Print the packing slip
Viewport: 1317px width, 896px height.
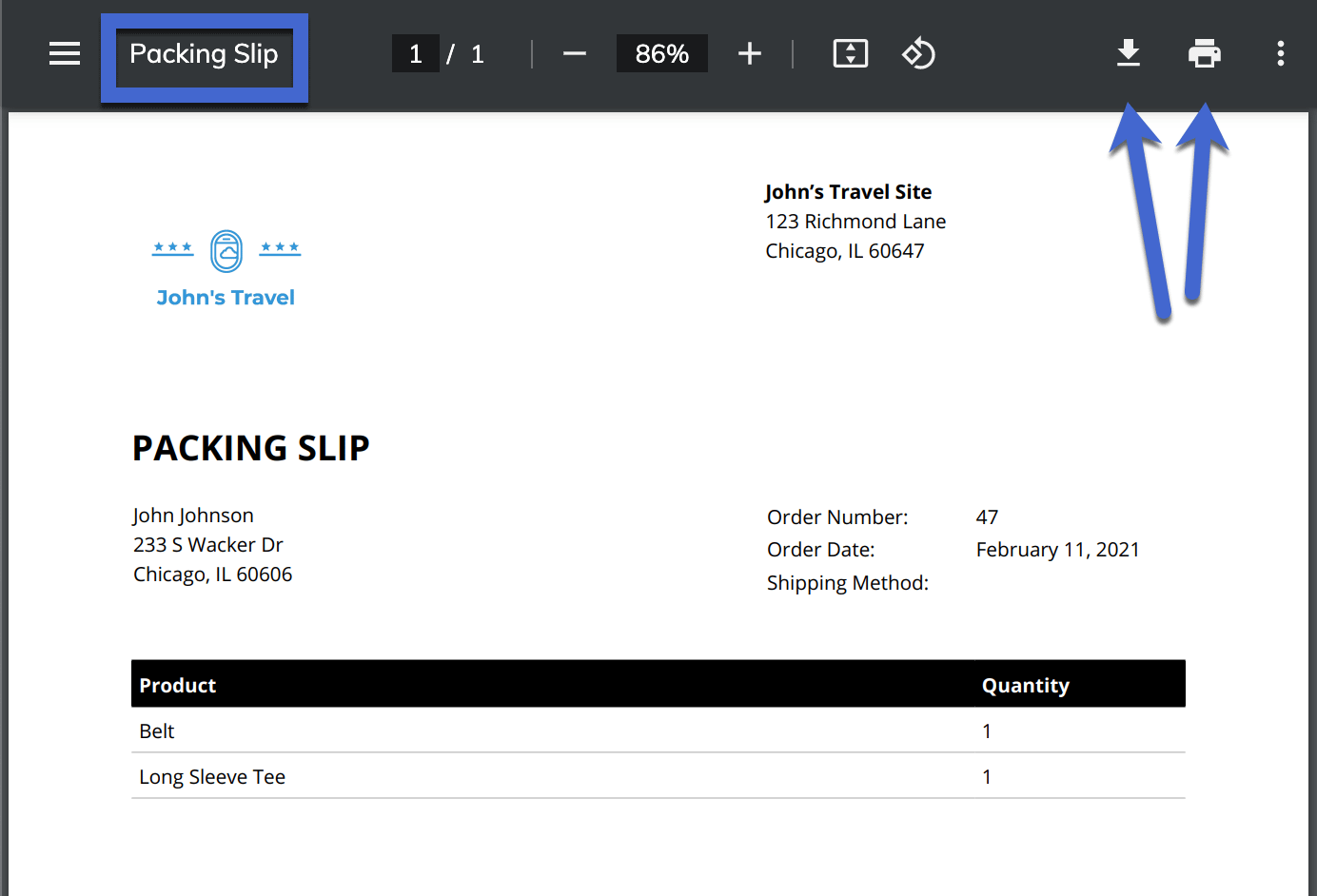[x=1205, y=53]
